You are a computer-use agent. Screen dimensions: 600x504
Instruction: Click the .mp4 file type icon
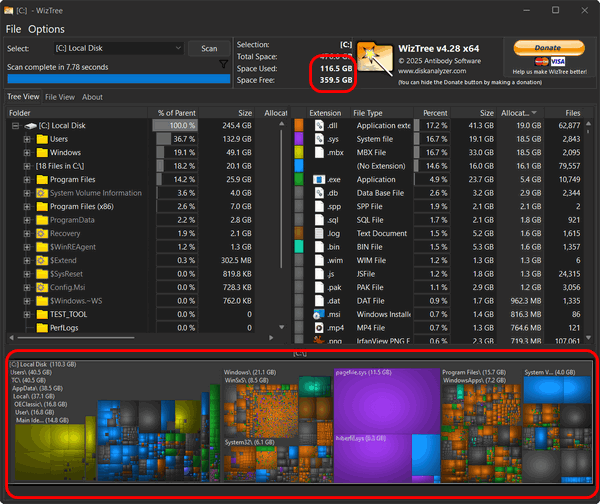(319, 328)
